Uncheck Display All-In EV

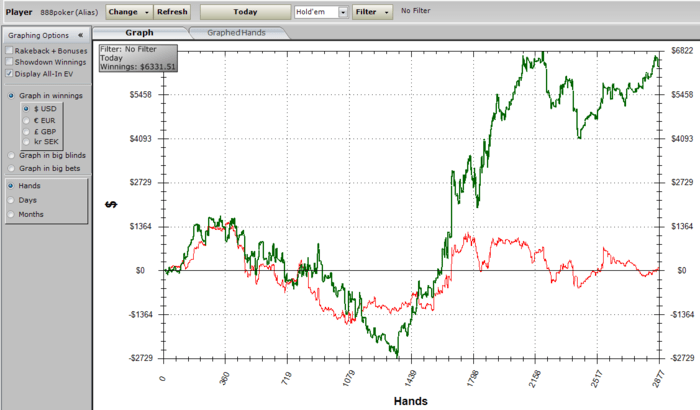point(9,73)
